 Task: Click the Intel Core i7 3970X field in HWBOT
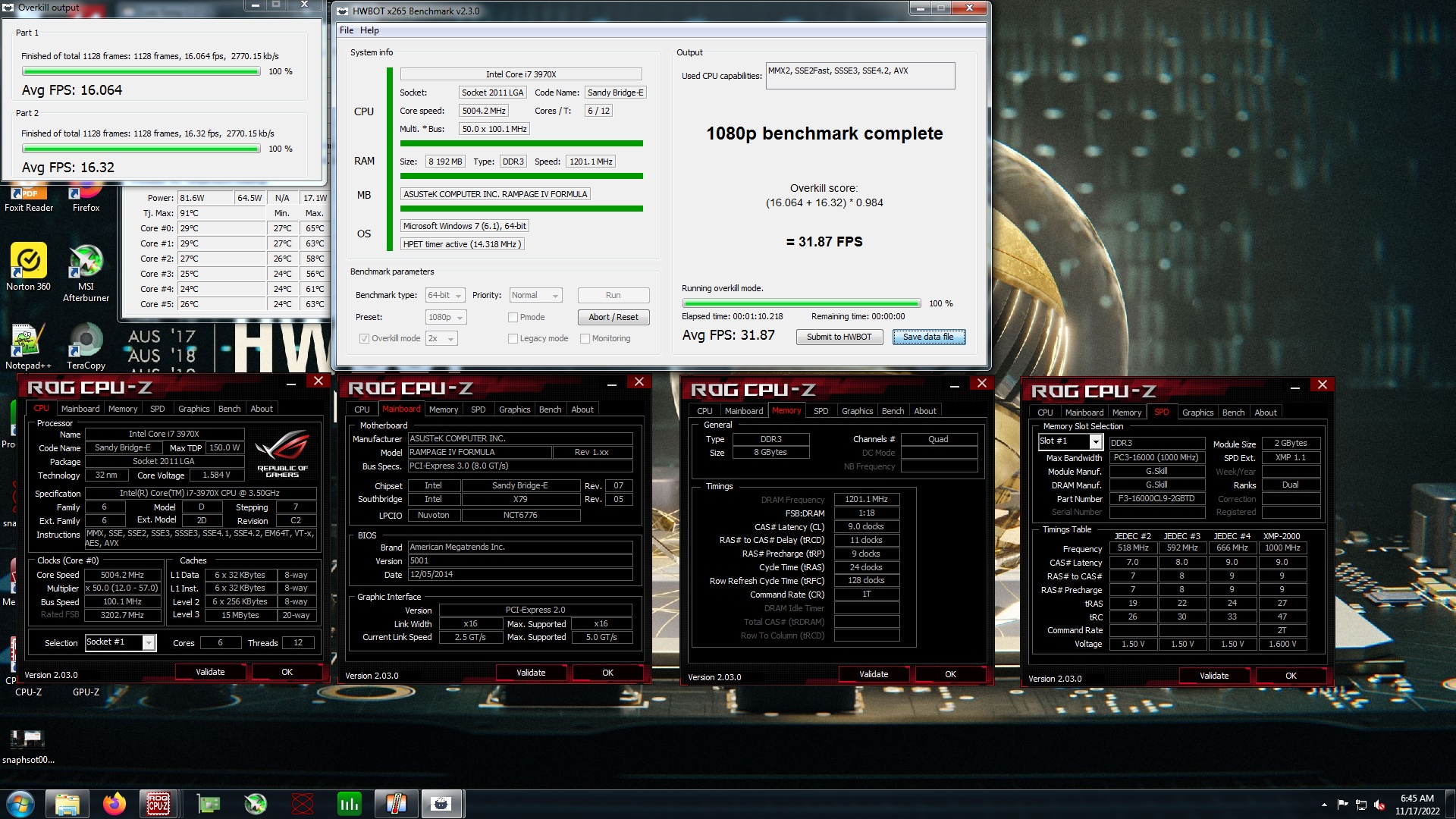(x=521, y=74)
